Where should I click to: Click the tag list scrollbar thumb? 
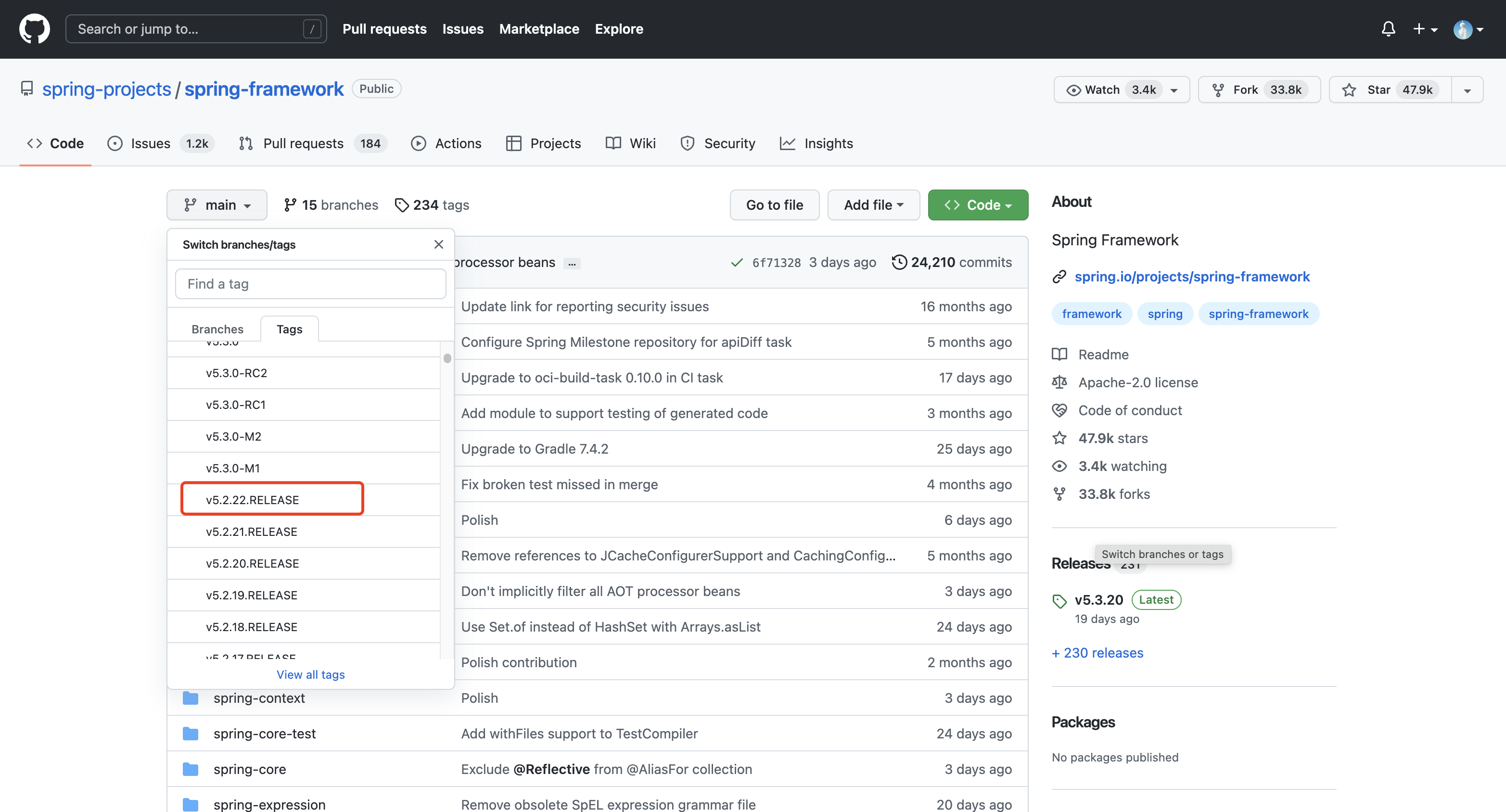point(447,358)
